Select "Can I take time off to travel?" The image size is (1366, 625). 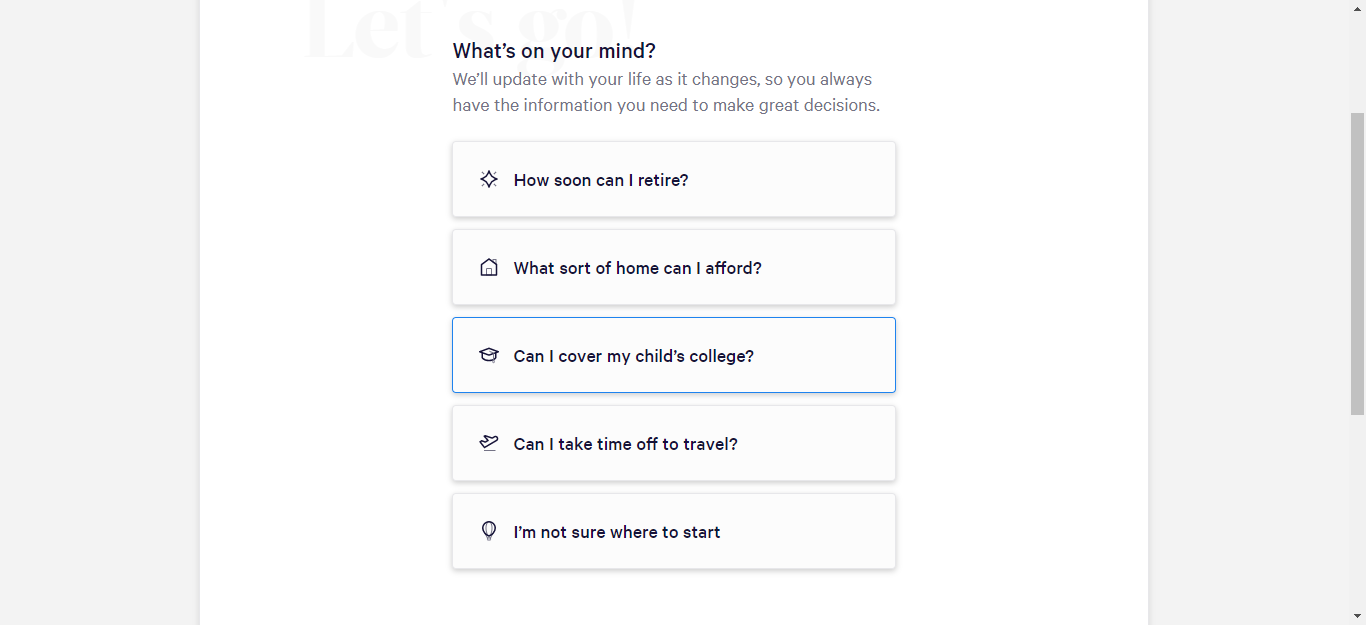coord(625,444)
